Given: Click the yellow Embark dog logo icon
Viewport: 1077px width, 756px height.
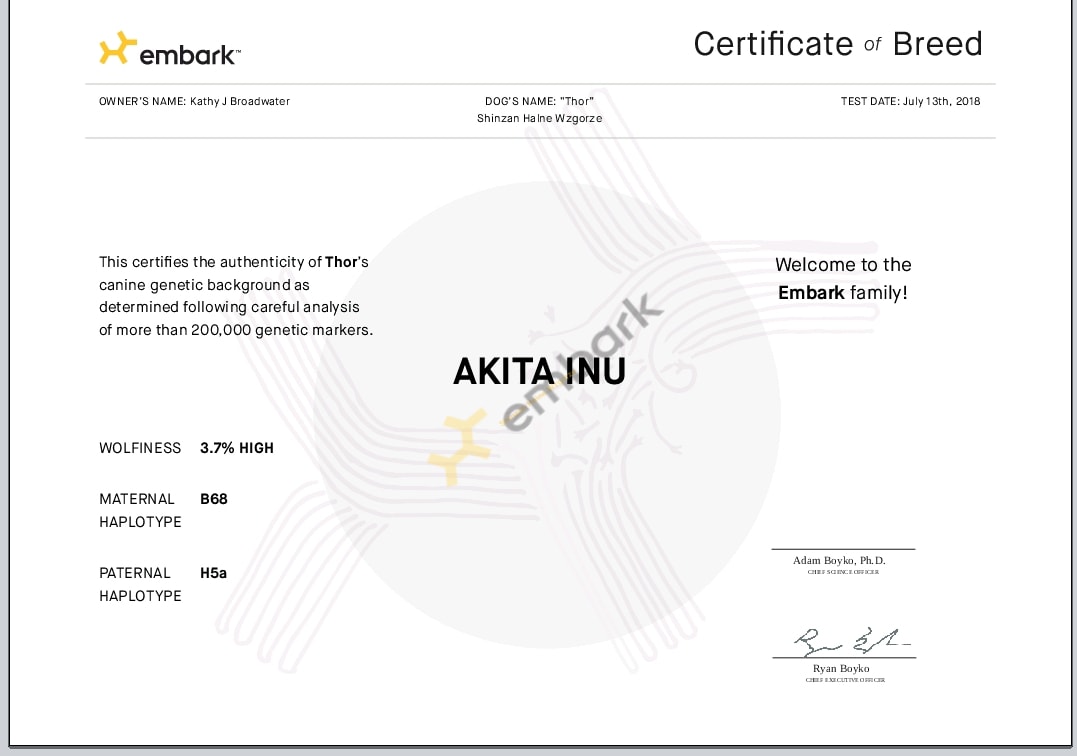Looking at the screenshot, I should coord(117,47).
